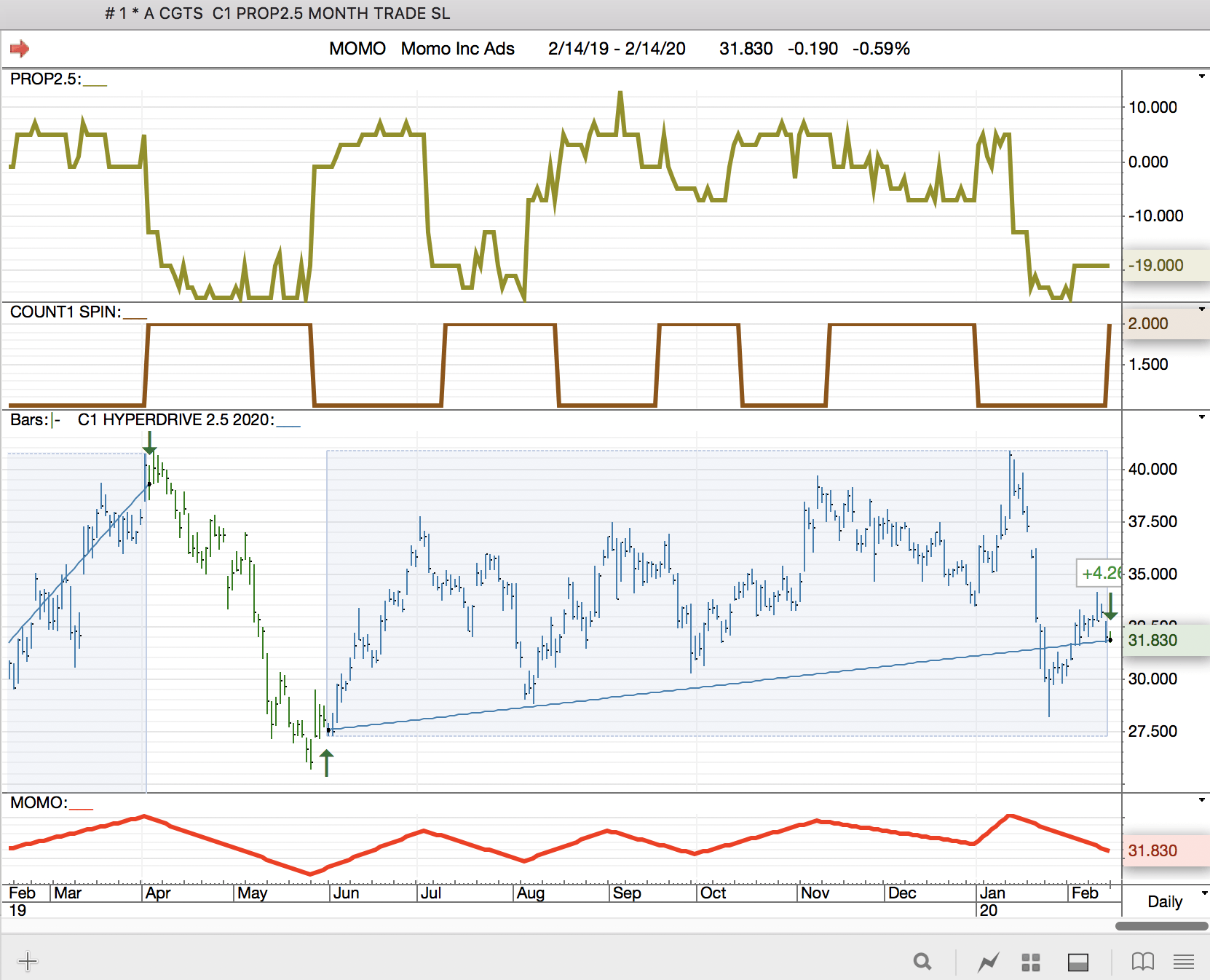Image resolution: width=1210 pixels, height=980 pixels.
Task: Expand the COUNT1 SPIN pane dropdown arrow
Action: 1201,309
